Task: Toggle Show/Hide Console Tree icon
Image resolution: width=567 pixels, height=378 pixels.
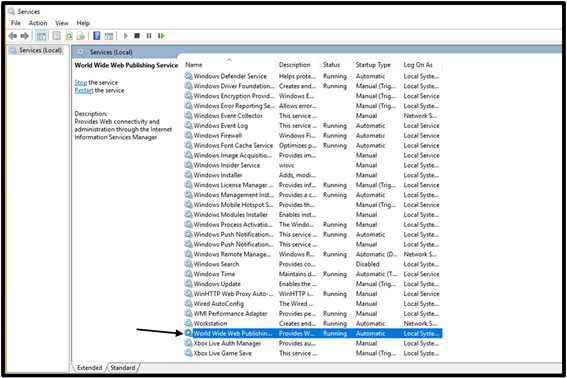Action: pyautogui.click(x=42, y=36)
